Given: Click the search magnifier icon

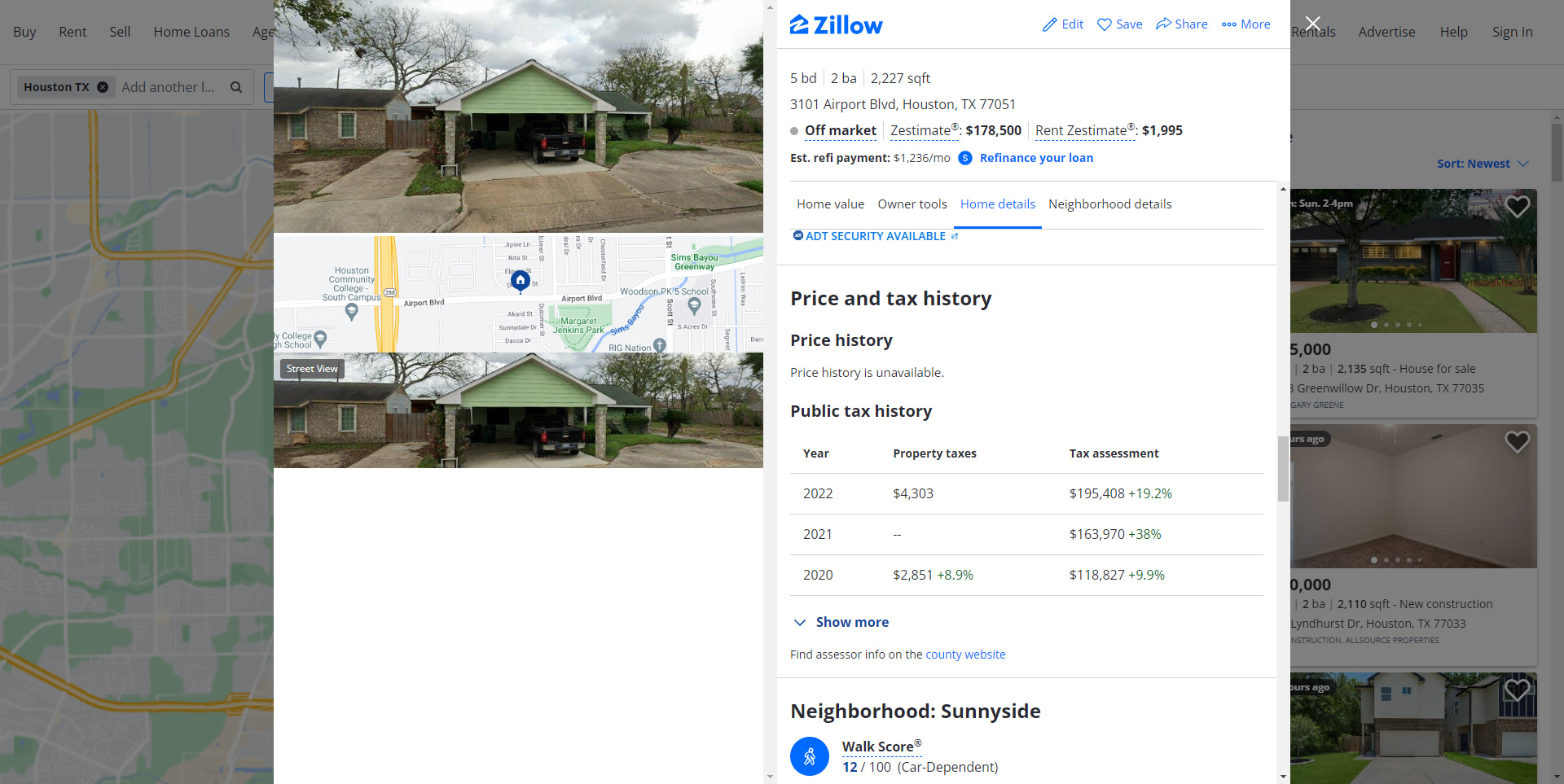Looking at the screenshot, I should (236, 87).
